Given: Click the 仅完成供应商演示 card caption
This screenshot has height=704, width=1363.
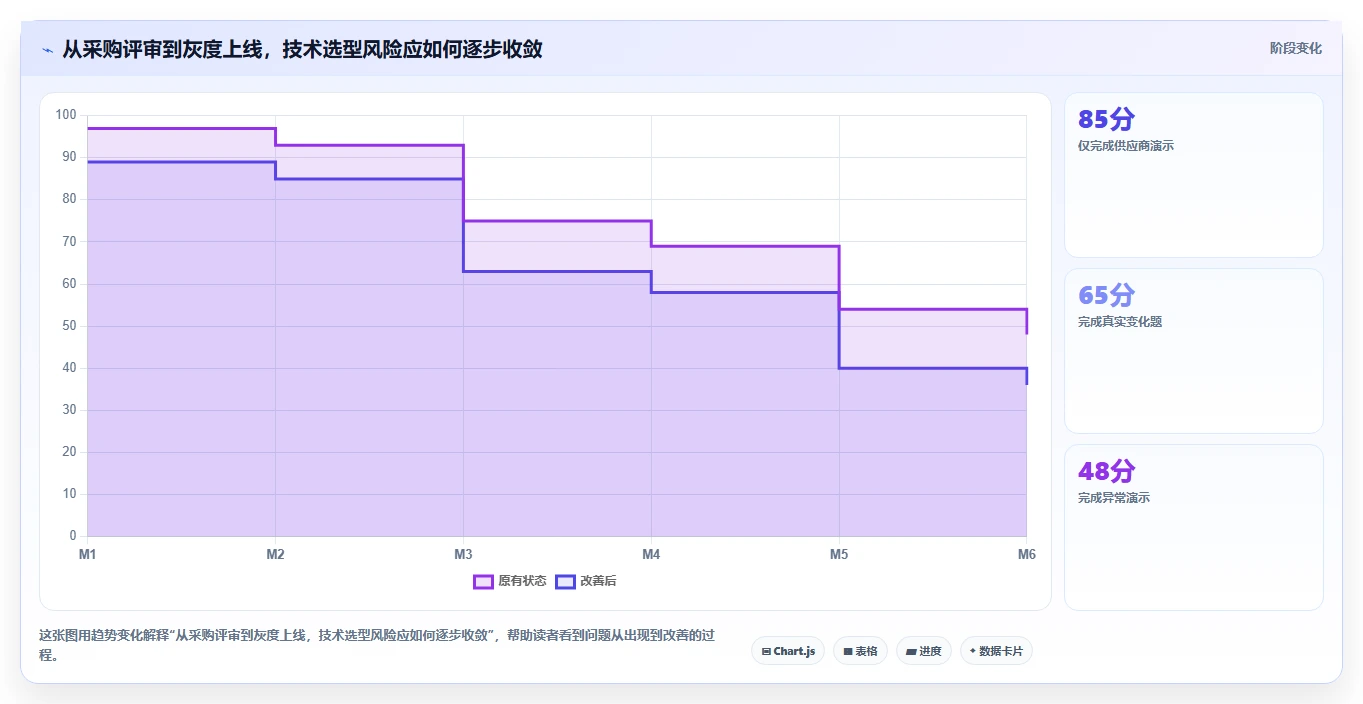Looking at the screenshot, I should pyautogui.click(x=1126, y=146).
